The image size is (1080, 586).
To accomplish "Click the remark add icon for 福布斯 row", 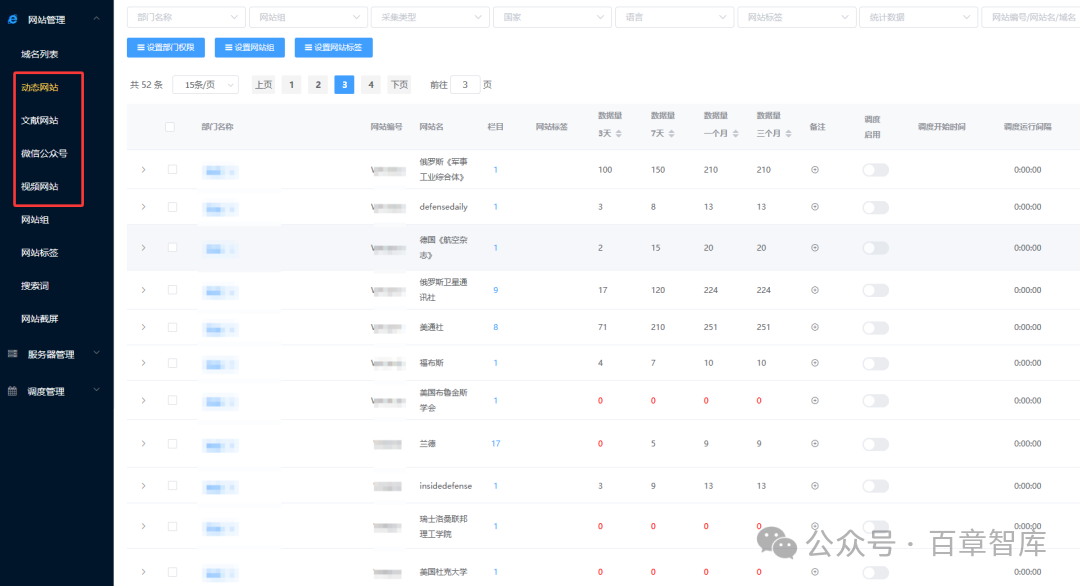I will point(814,363).
